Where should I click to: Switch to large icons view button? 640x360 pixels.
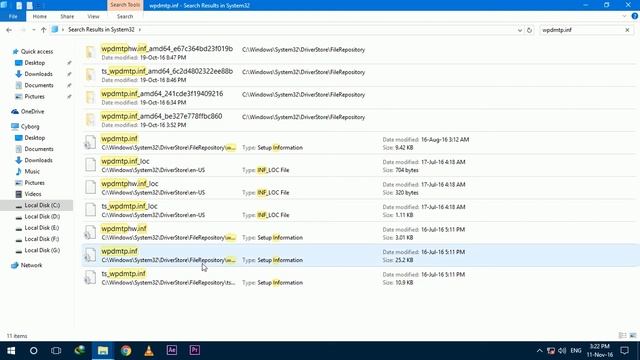[633, 336]
